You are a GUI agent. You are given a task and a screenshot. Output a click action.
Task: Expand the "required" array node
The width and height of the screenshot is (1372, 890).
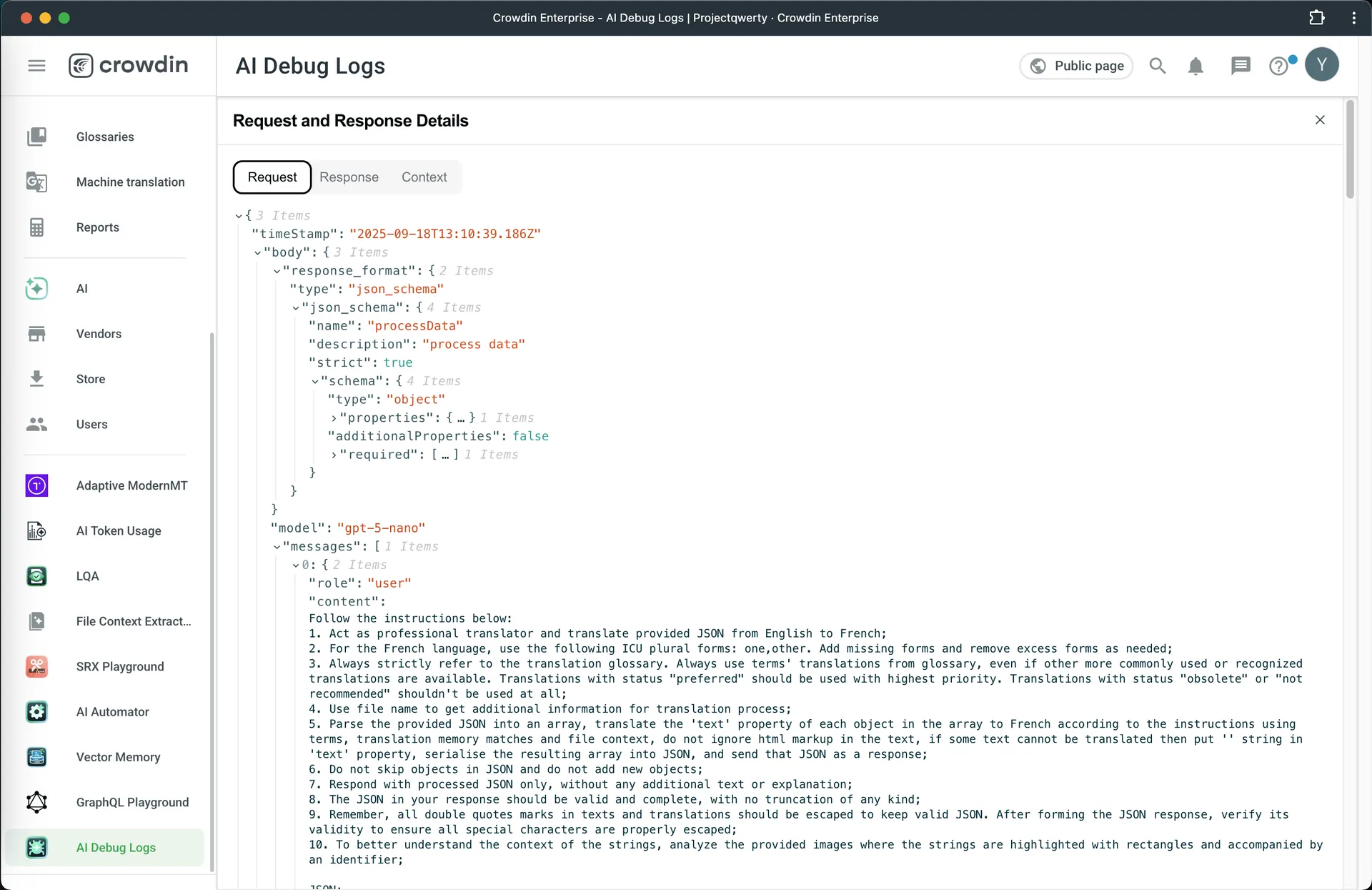tap(334, 455)
